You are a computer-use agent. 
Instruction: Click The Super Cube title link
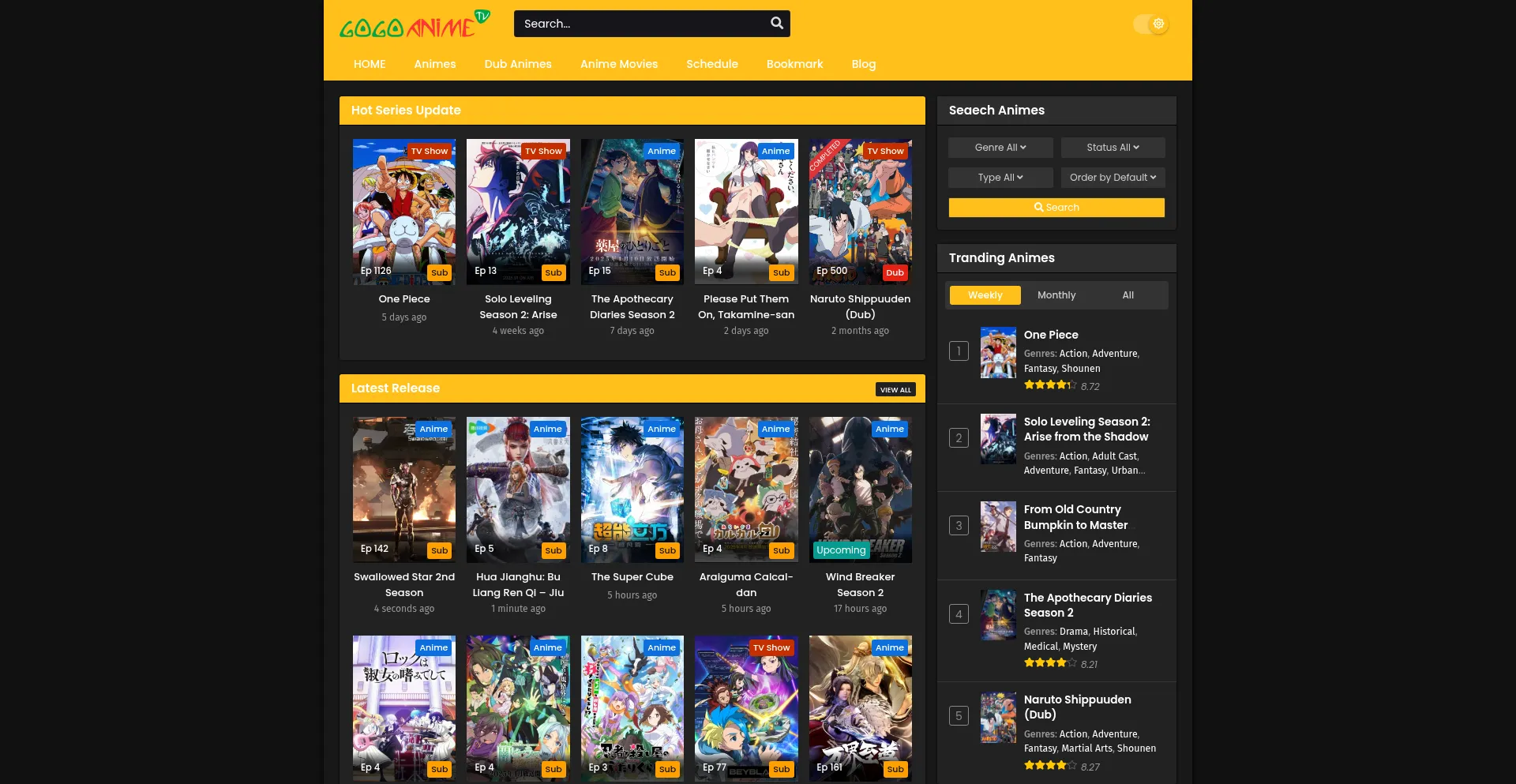pyautogui.click(x=632, y=577)
